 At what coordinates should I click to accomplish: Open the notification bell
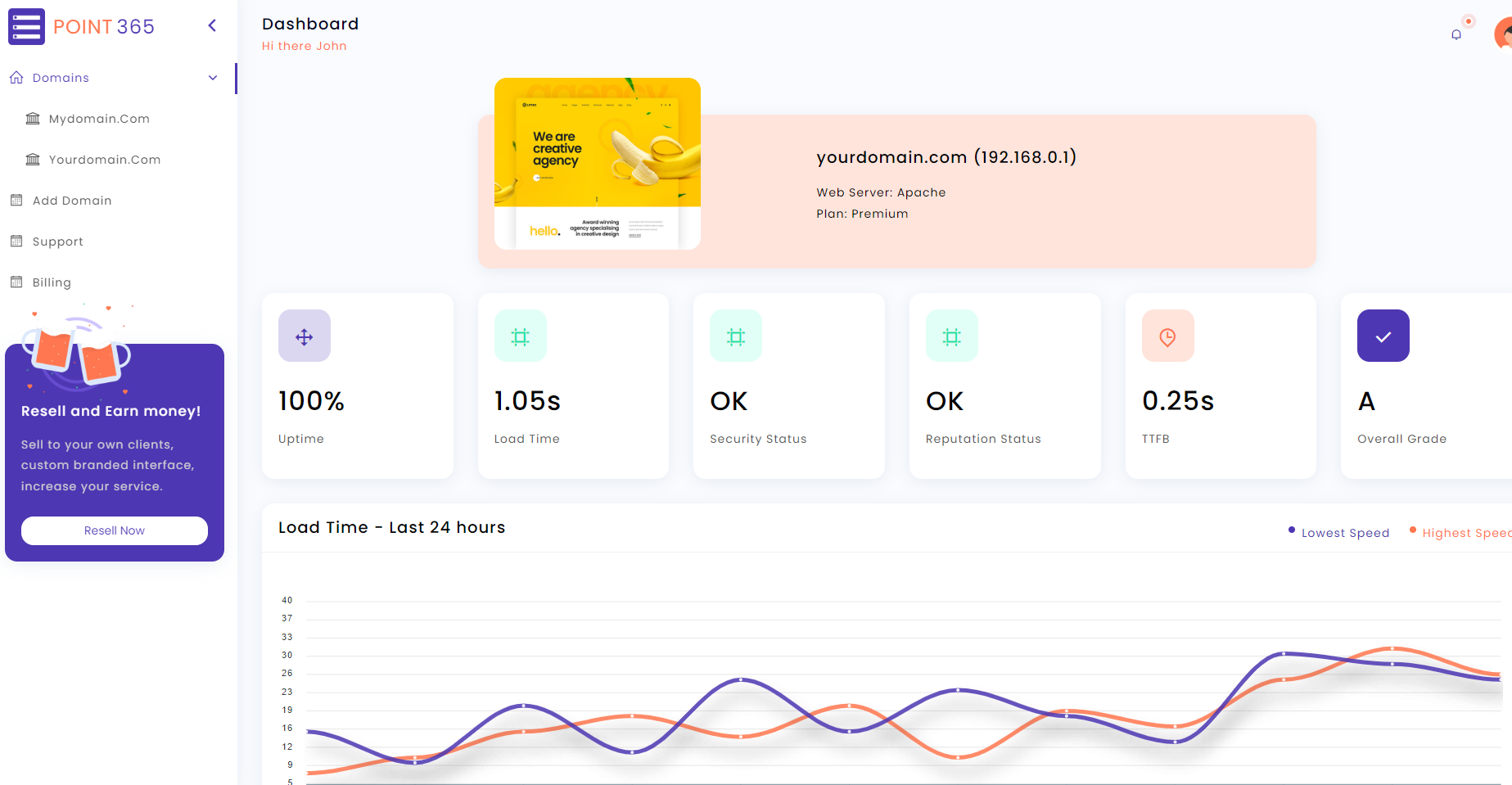click(1456, 34)
